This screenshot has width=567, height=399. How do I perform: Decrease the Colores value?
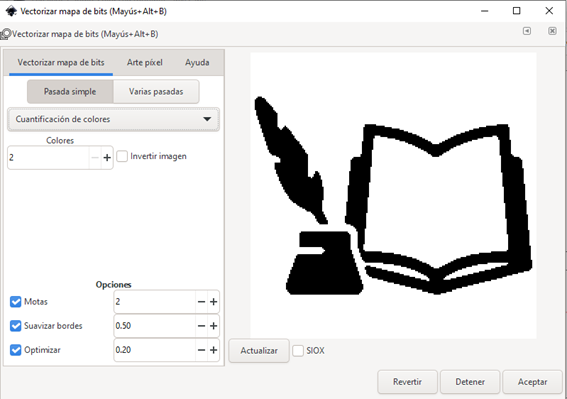(95, 157)
